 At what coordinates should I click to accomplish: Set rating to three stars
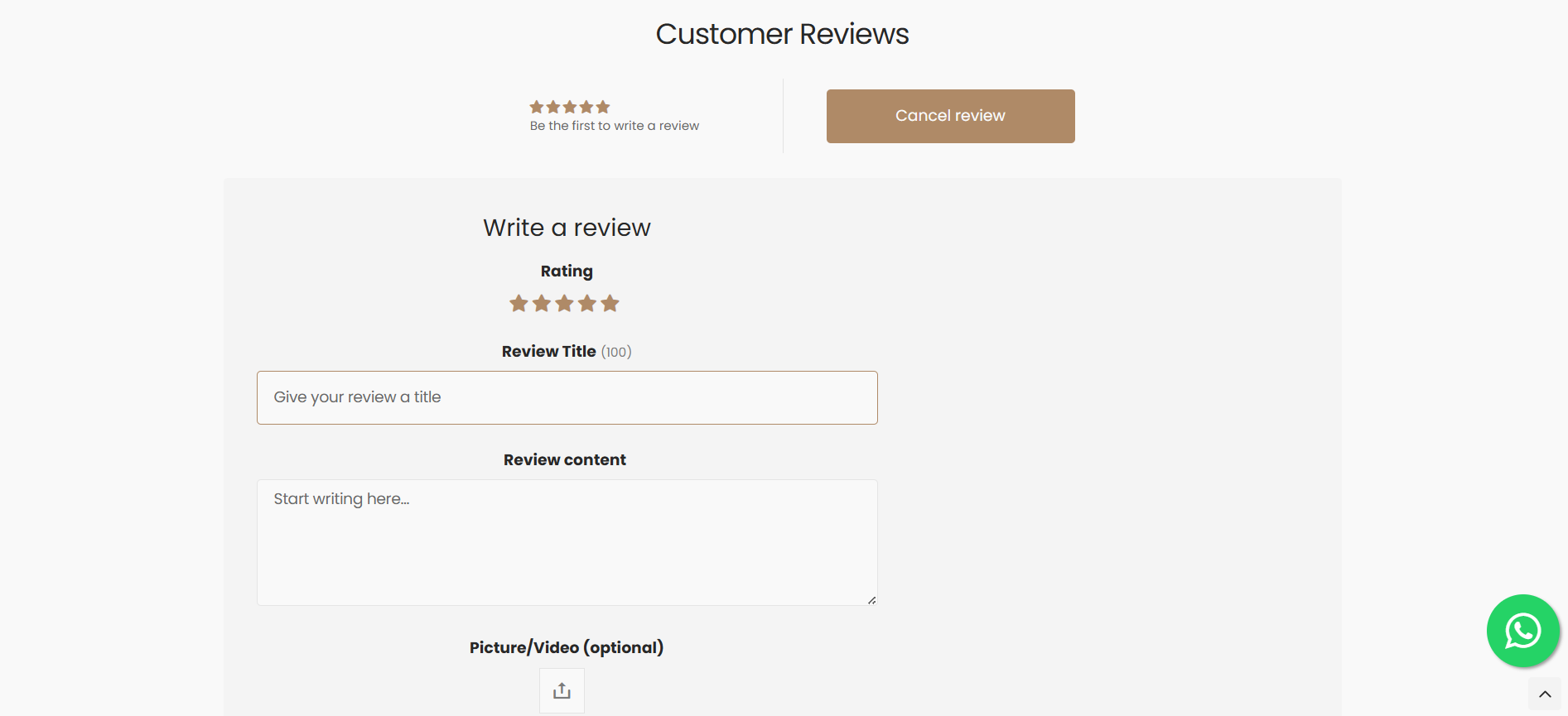[564, 304]
